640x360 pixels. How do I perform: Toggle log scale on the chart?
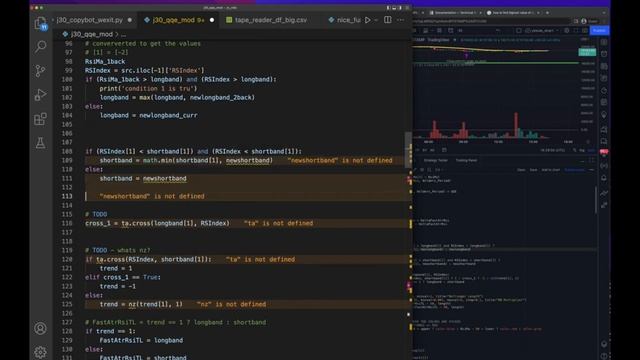coord(582,150)
